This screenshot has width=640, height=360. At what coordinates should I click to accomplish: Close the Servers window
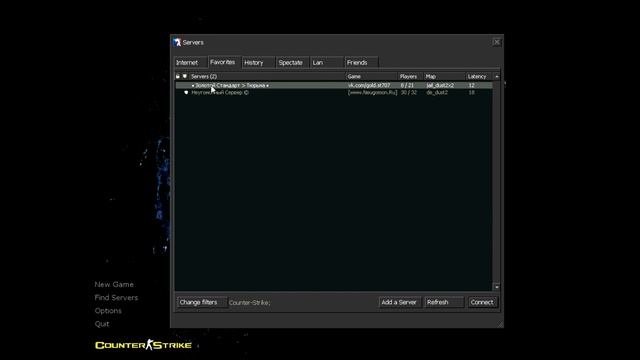point(497,42)
